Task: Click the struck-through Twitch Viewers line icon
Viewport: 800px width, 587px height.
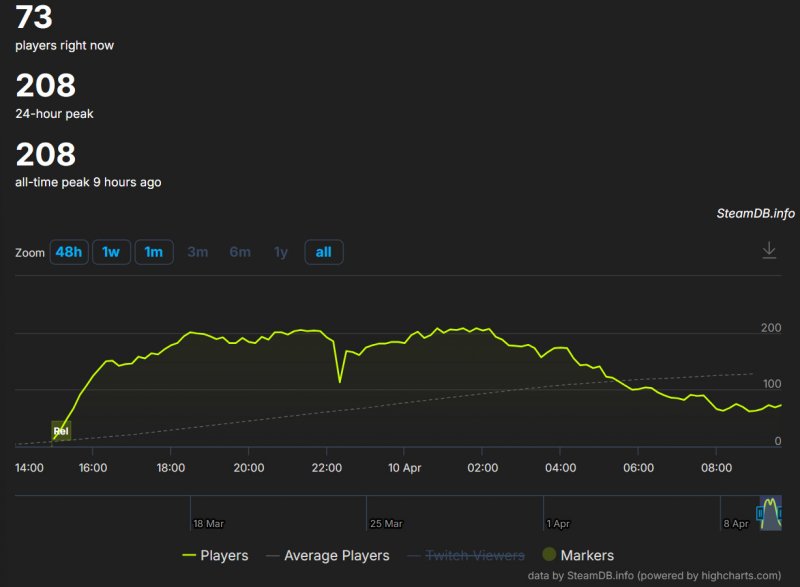Action: point(415,555)
